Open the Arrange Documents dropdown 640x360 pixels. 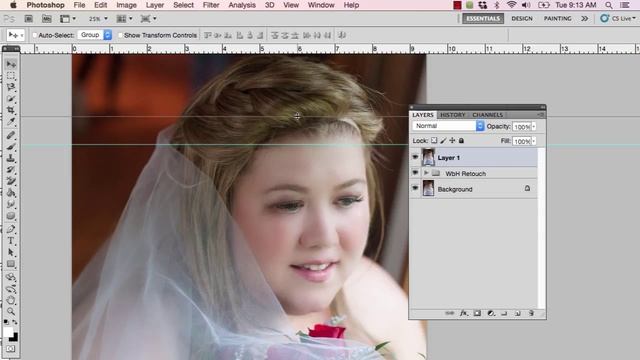click(x=124, y=19)
